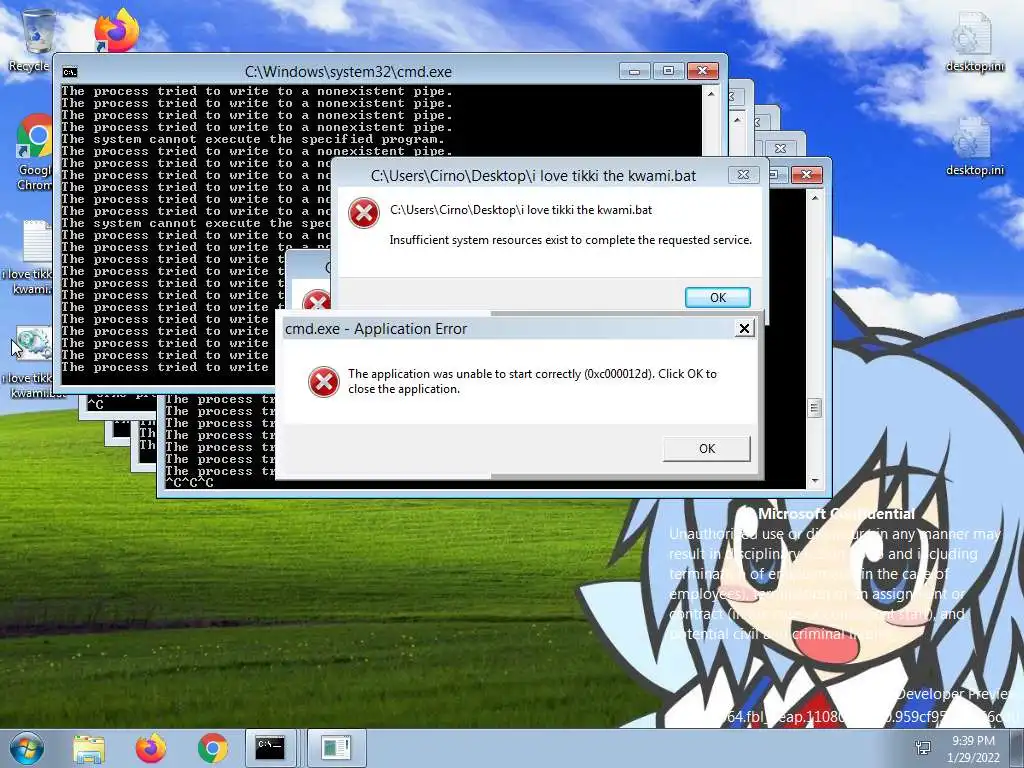Click the '^C^C^C' line in background cmd

(189, 483)
